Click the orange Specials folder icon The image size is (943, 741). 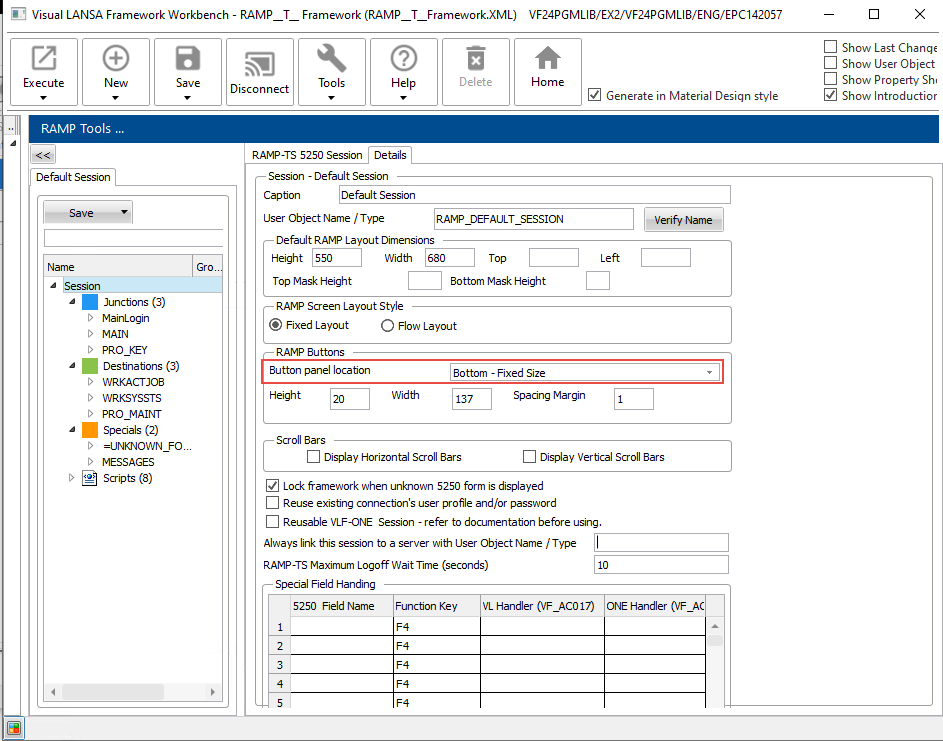pos(90,430)
